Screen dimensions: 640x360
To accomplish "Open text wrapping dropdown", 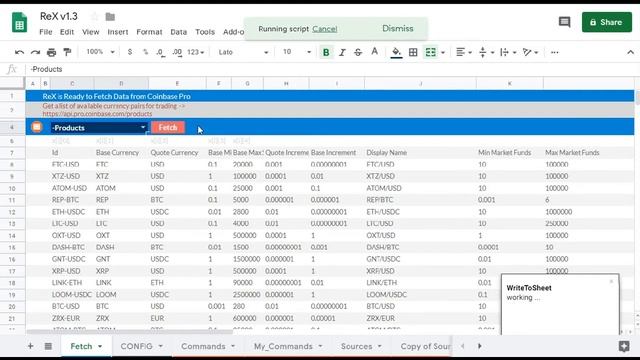I will 508,52.
